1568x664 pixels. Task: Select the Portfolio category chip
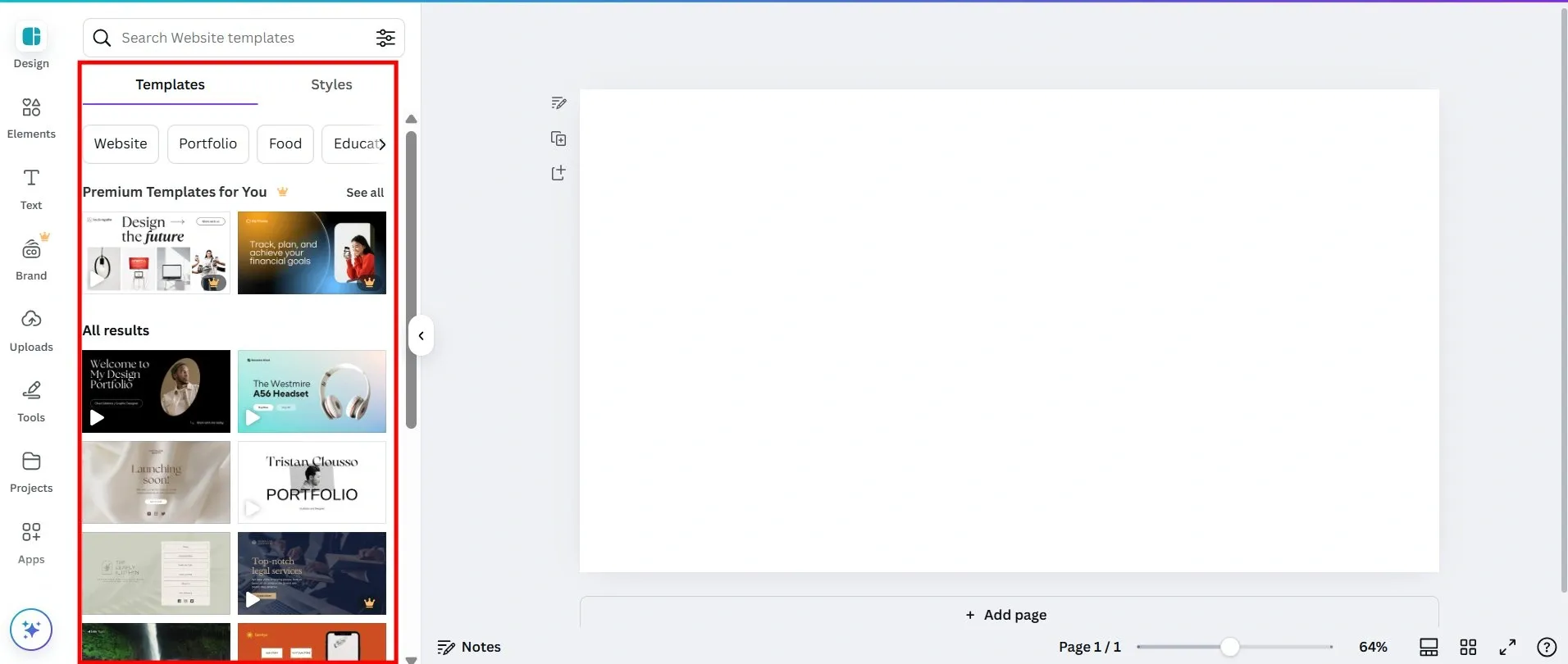(208, 144)
